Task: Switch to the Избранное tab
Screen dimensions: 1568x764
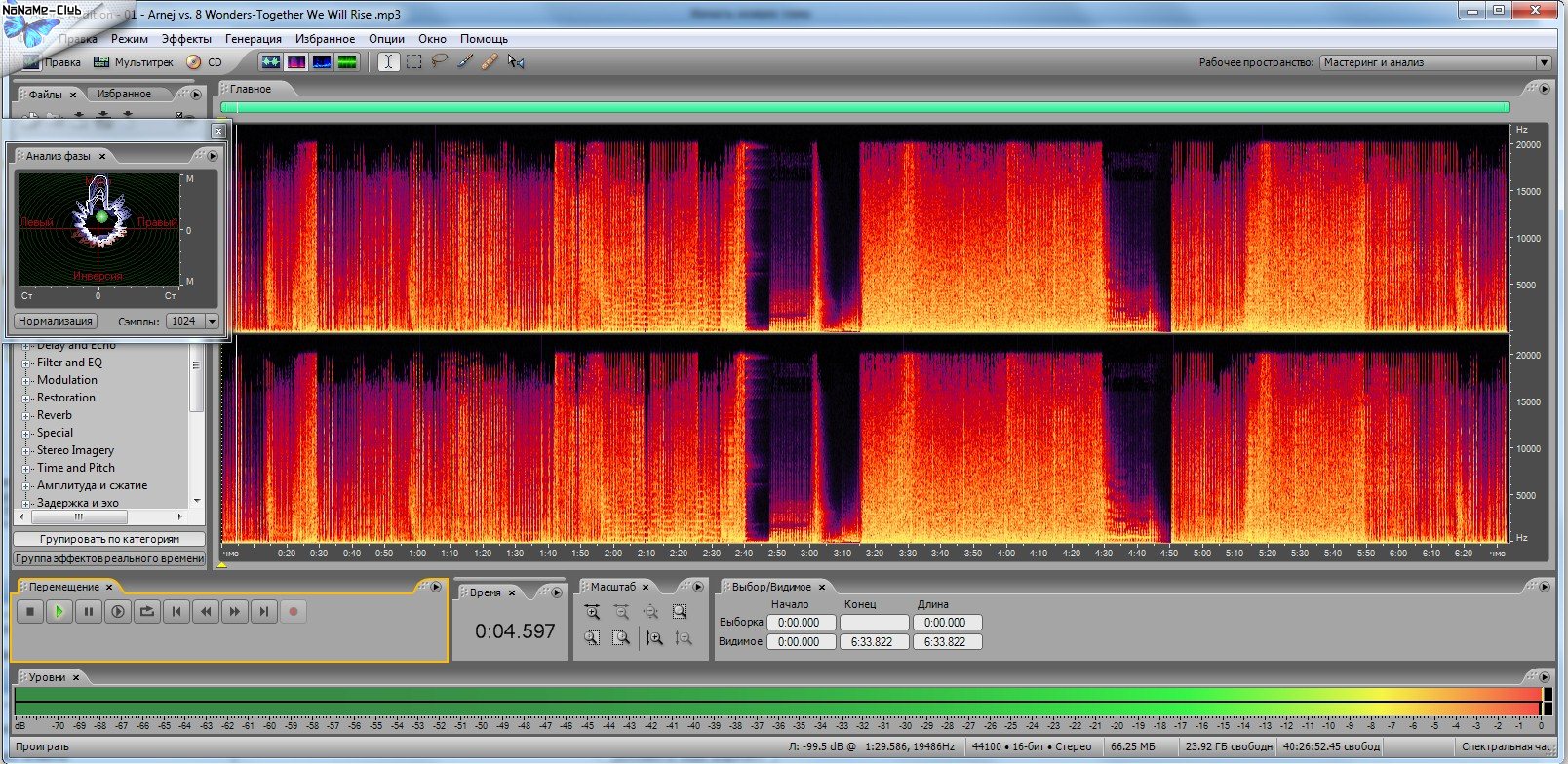Action: [124, 95]
